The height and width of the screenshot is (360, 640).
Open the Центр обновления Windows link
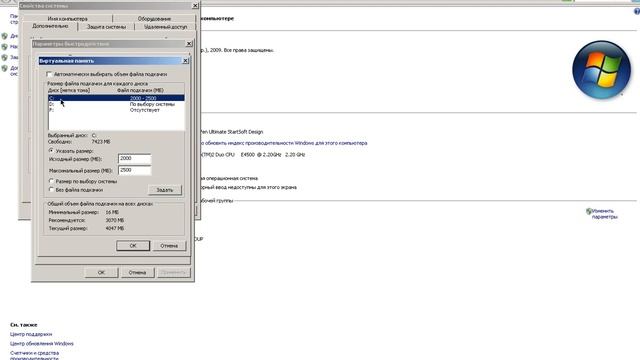(x=42, y=344)
